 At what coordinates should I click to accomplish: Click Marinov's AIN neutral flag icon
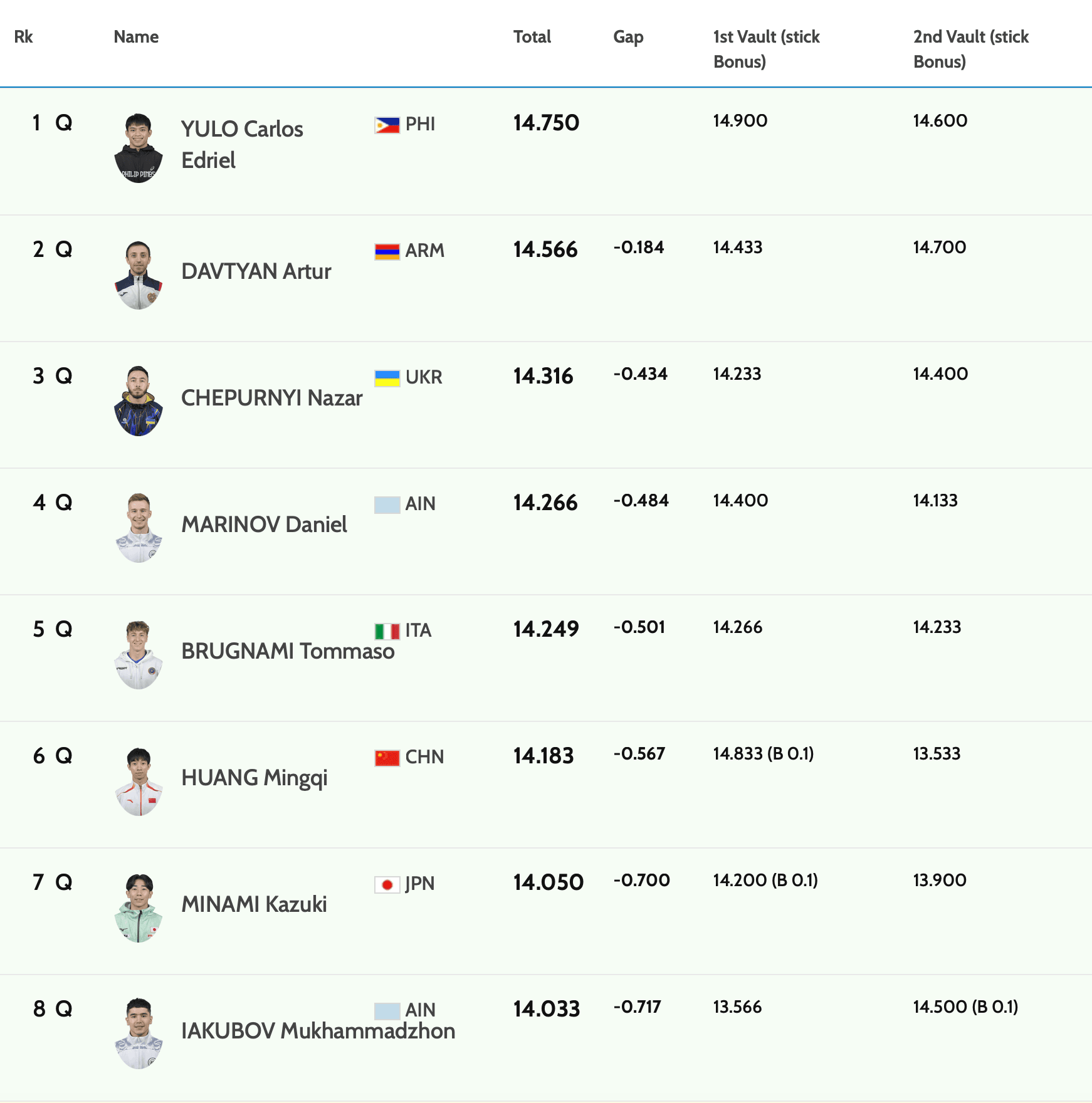coord(387,505)
